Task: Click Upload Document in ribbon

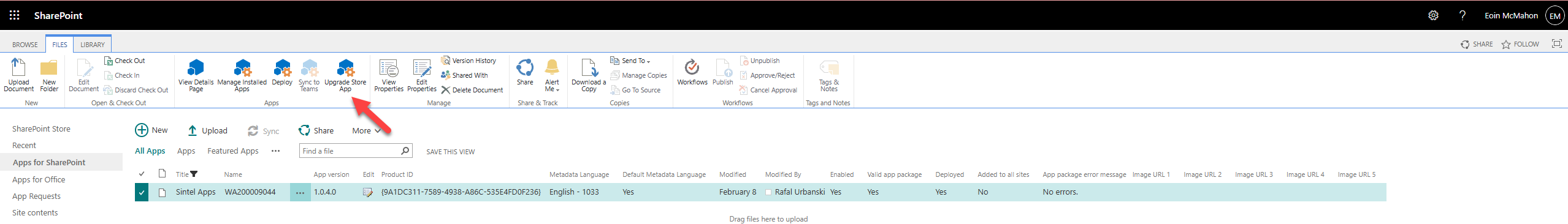Action: pyautogui.click(x=18, y=75)
